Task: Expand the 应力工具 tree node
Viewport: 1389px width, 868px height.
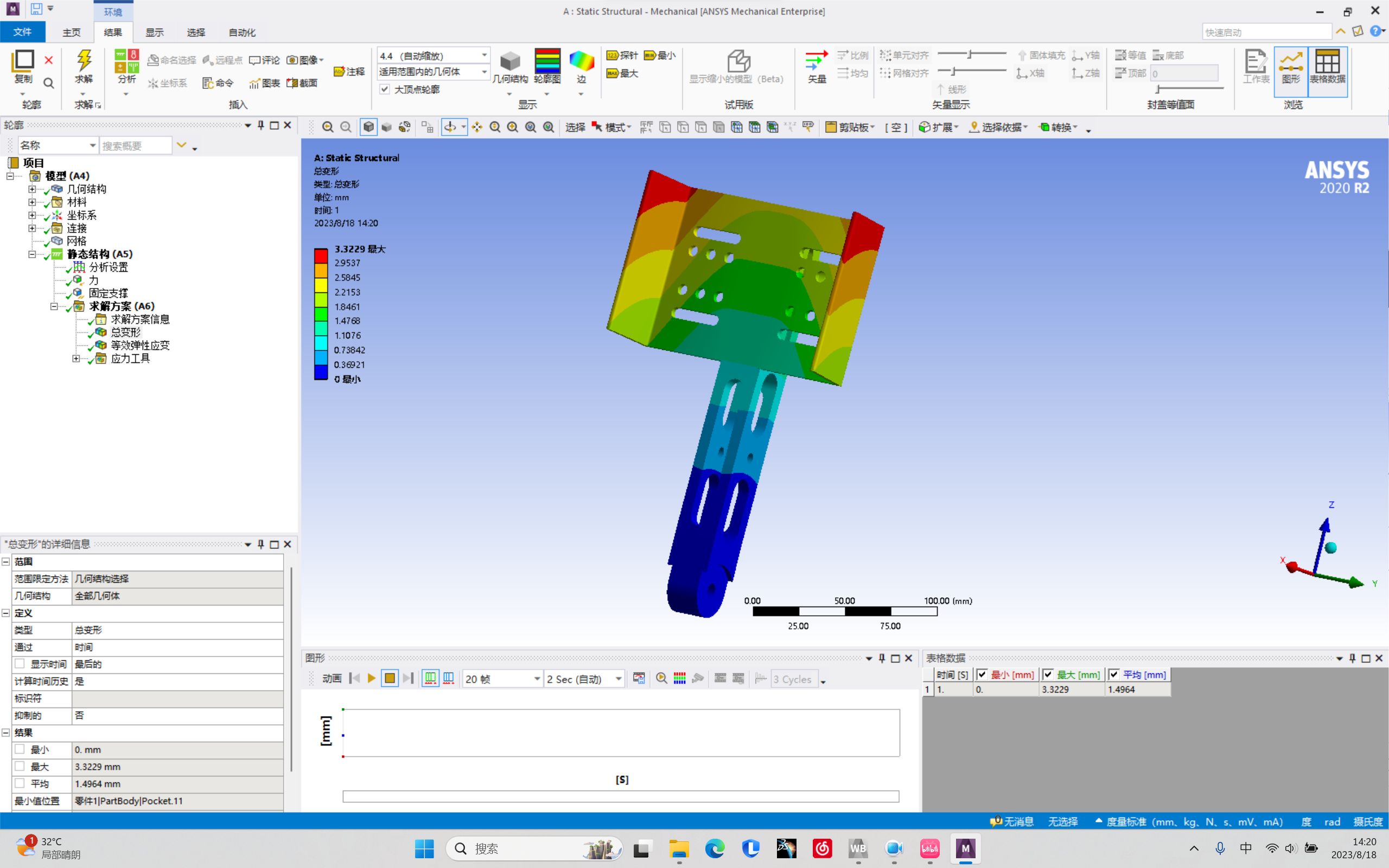Action: pos(76,359)
